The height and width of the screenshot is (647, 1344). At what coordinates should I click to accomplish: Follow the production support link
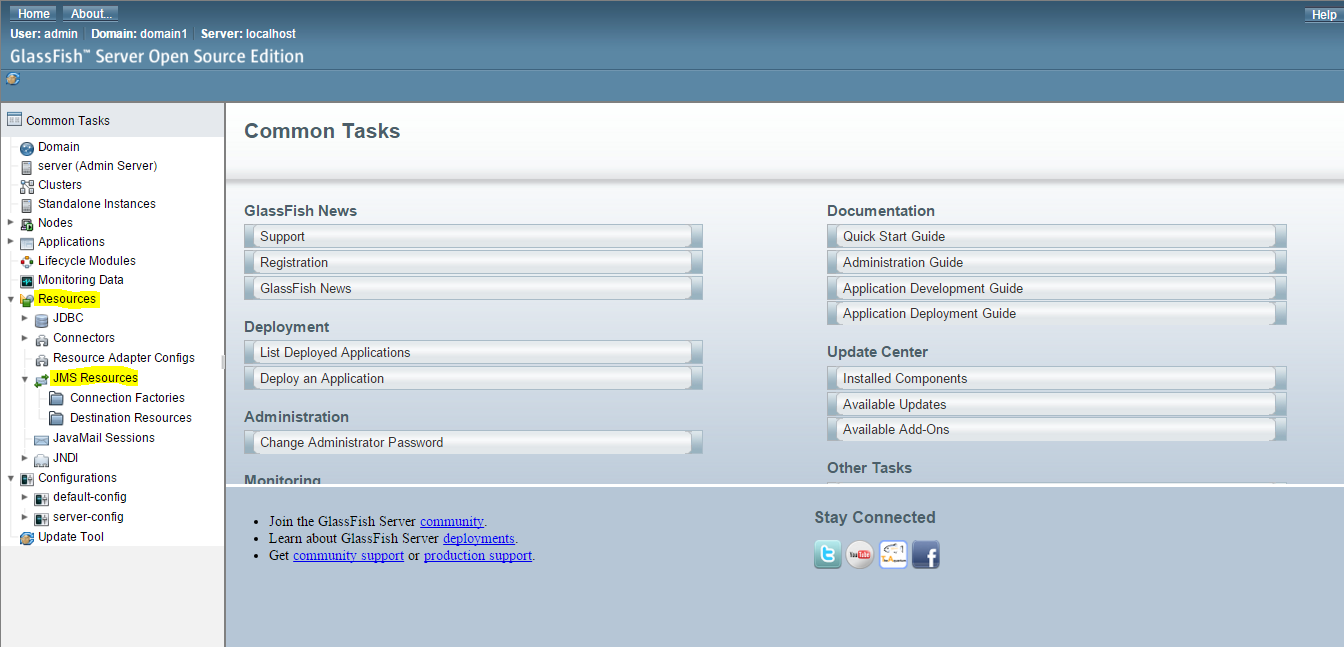coord(478,555)
